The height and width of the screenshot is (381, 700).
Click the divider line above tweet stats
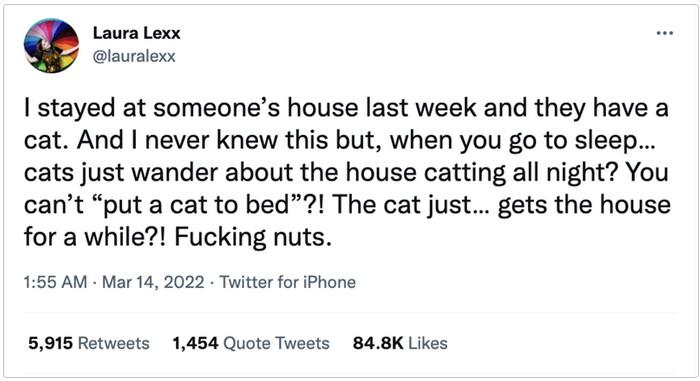350,313
